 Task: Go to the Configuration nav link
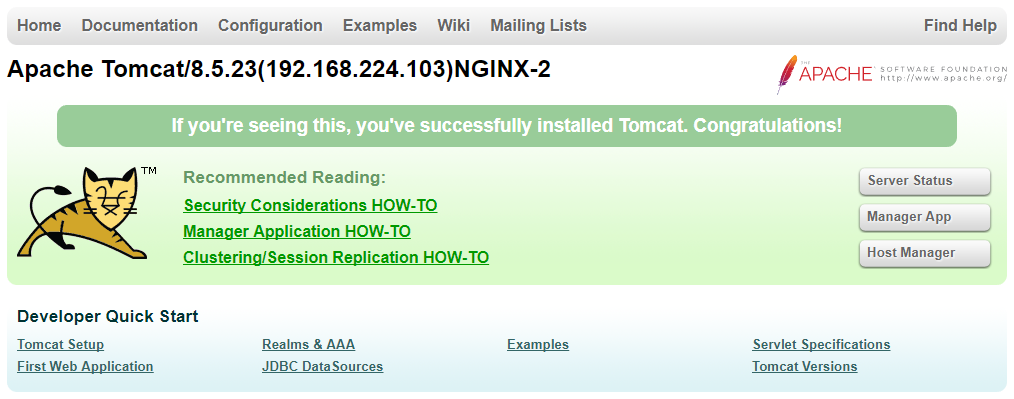point(270,25)
